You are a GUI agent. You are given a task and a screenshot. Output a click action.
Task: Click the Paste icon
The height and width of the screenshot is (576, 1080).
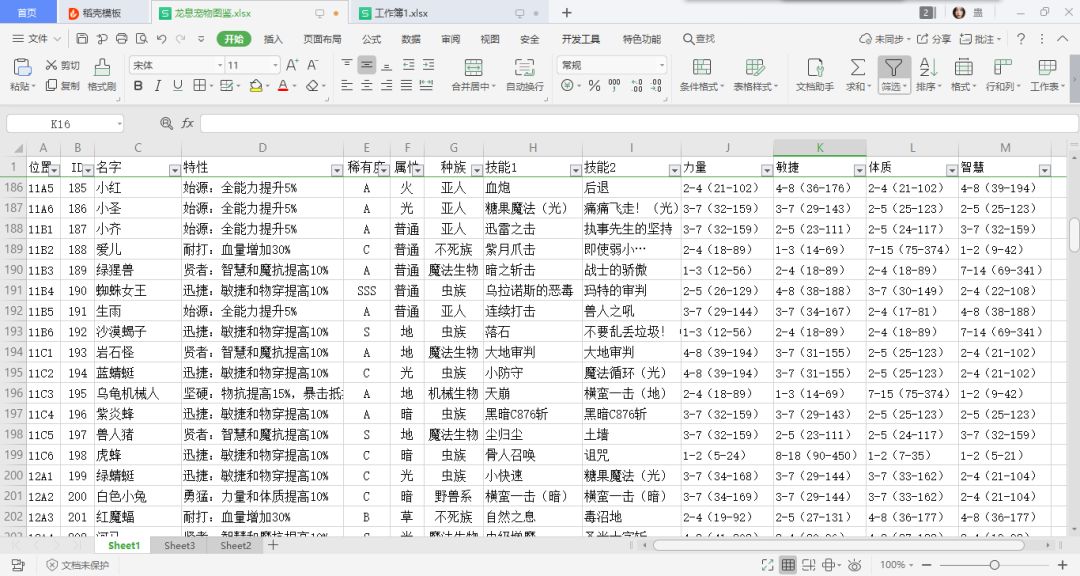(x=22, y=68)
